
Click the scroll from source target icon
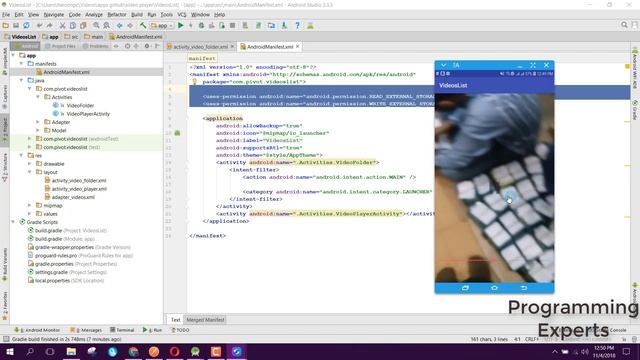[127, 46]
